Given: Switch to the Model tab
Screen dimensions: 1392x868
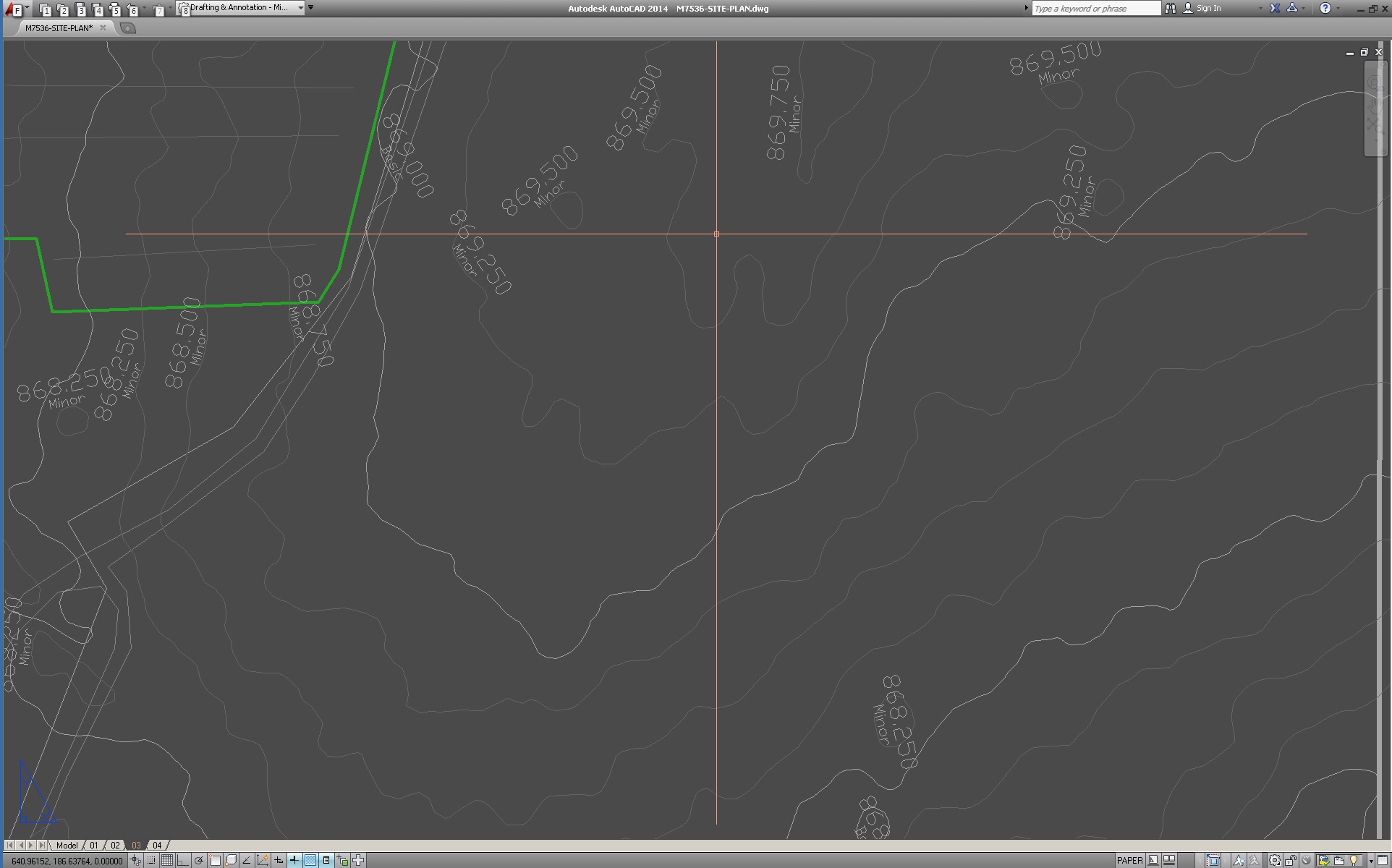Looking at the screenshot, I should 67,845.
